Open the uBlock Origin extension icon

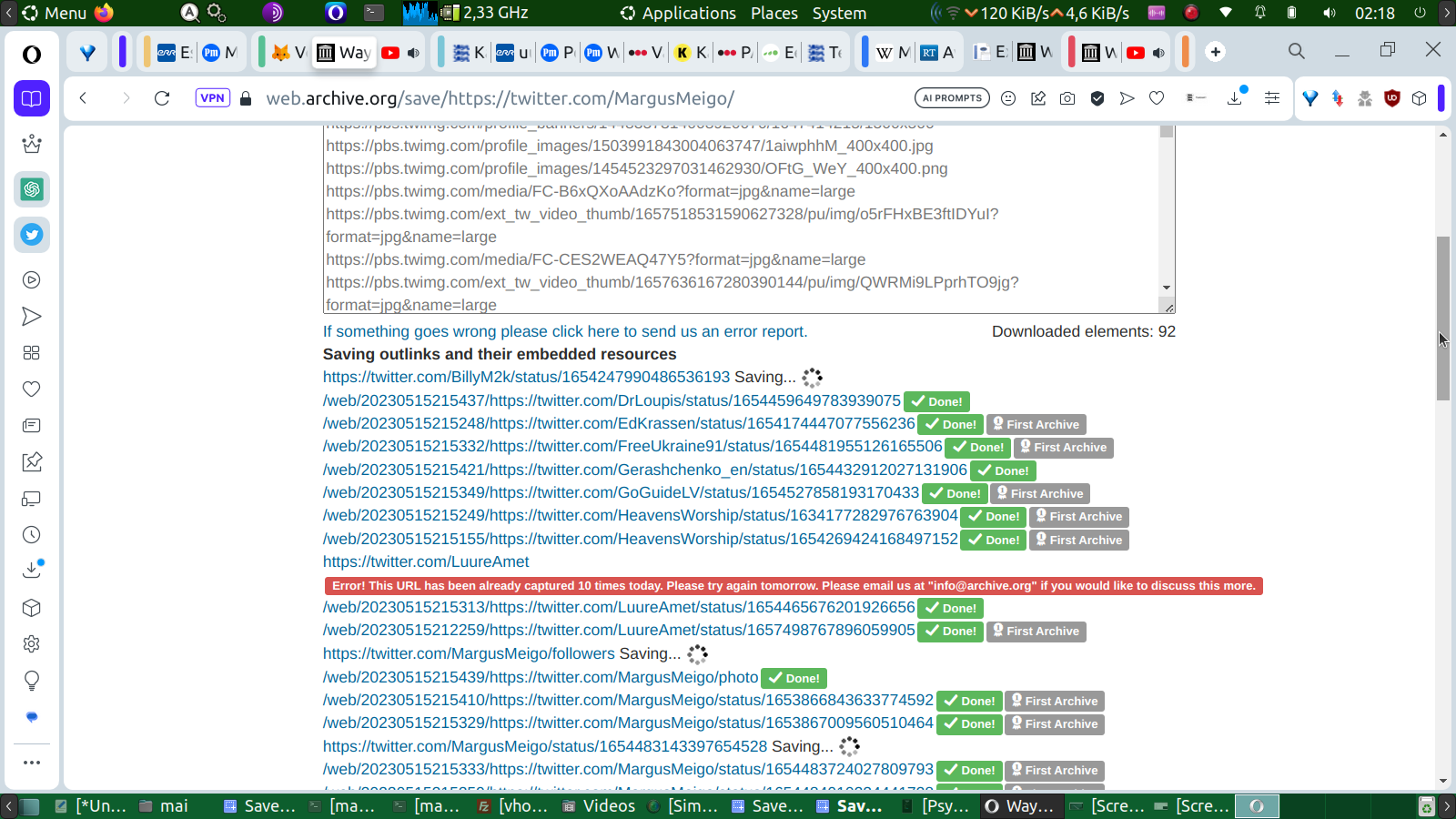click(x=1391, y=98)
